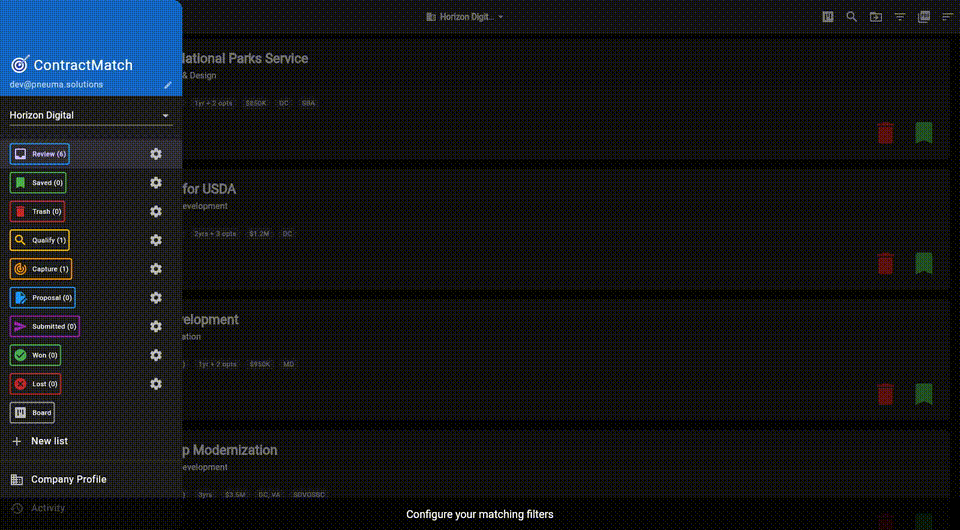Screen dimensions: 960x530
Task: Open settings gear for Submitted list
Action: [156, 327]
